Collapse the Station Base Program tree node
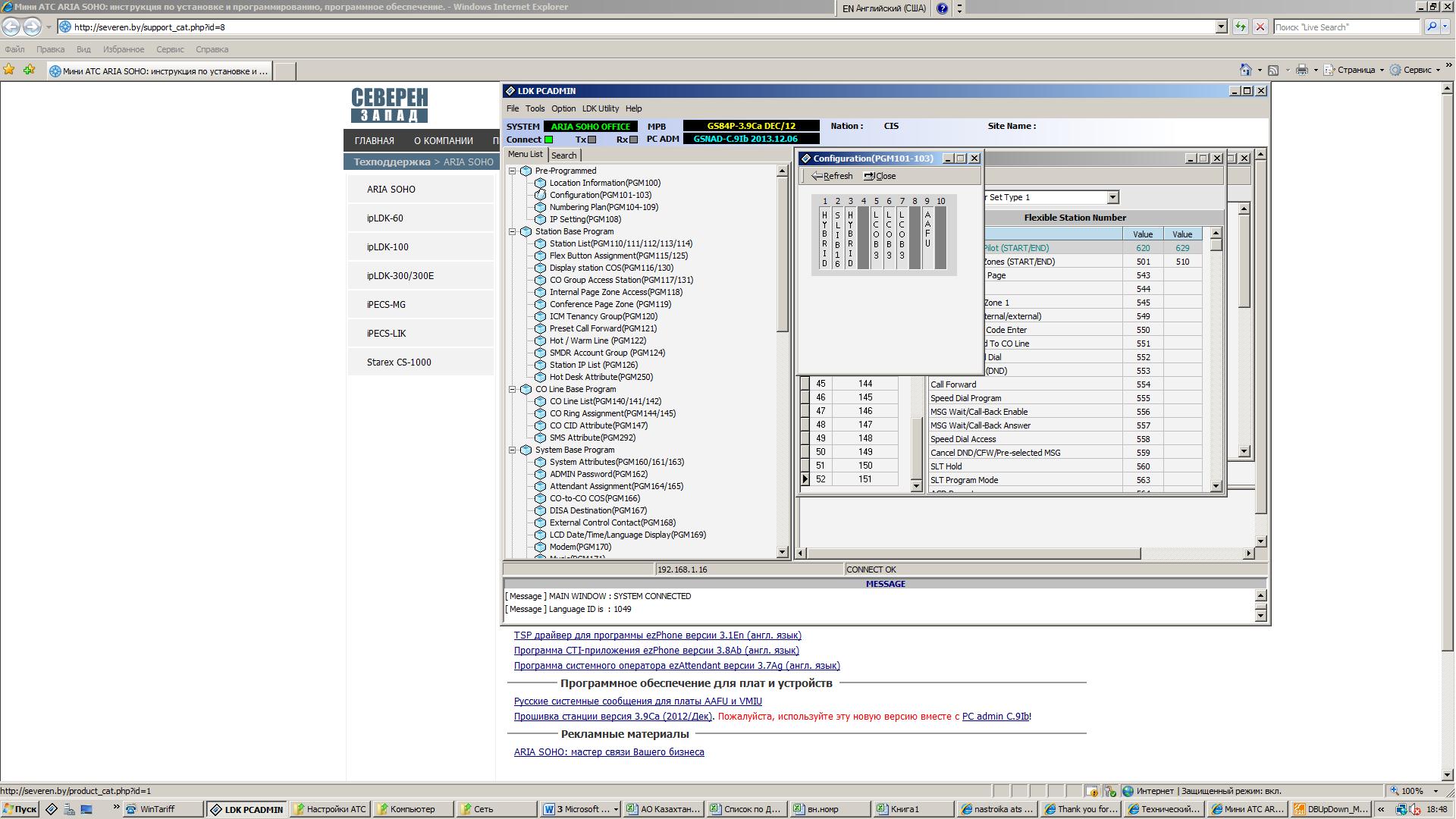Screen dimensions: 1456x819 [512, 231]
